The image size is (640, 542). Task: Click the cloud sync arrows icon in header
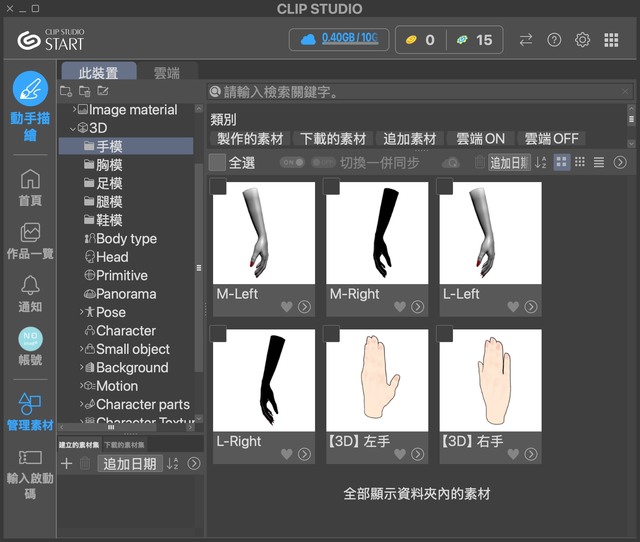(526, 40)
